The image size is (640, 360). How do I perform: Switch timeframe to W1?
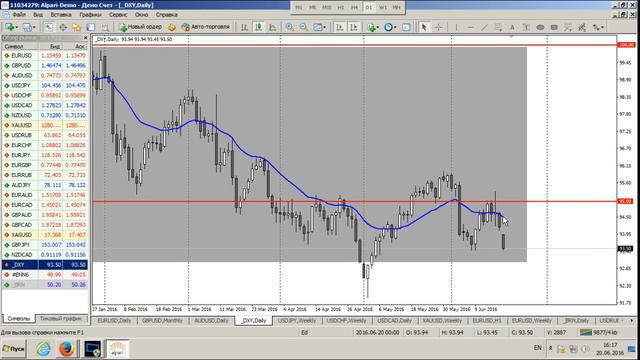coord(382,7)
